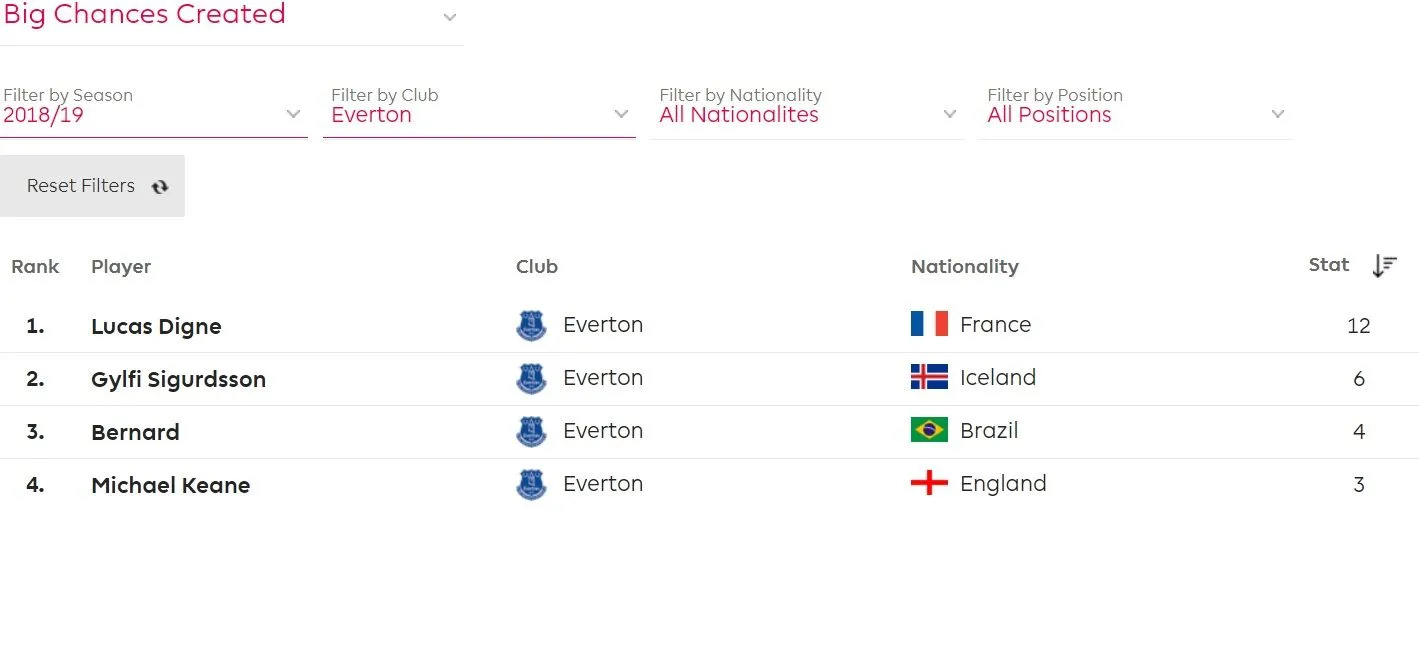The height and width of the screenshot is (648, 1419).
Task: Click the Everton crest in Gylfi Sigurdsson's row
Action: [x=531, y=379]
